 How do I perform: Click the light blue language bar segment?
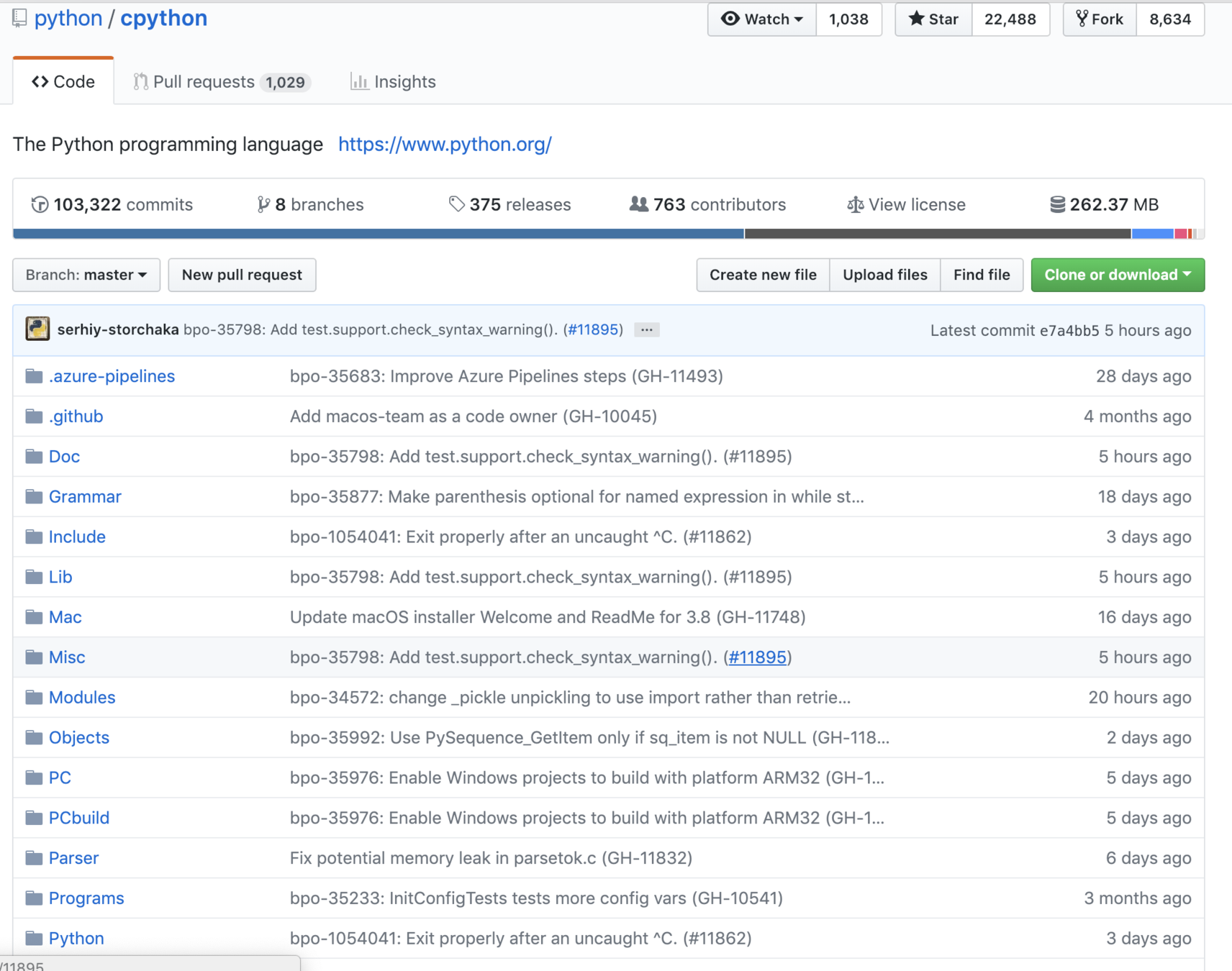coord(1153,234)
